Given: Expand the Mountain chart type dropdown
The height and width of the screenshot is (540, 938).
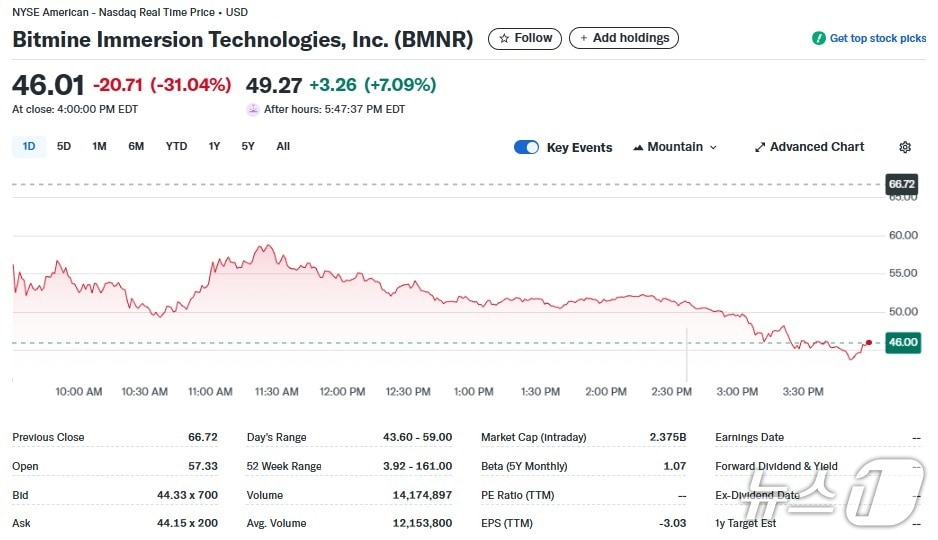Looking at the screenshot, I should pos(675,147).
